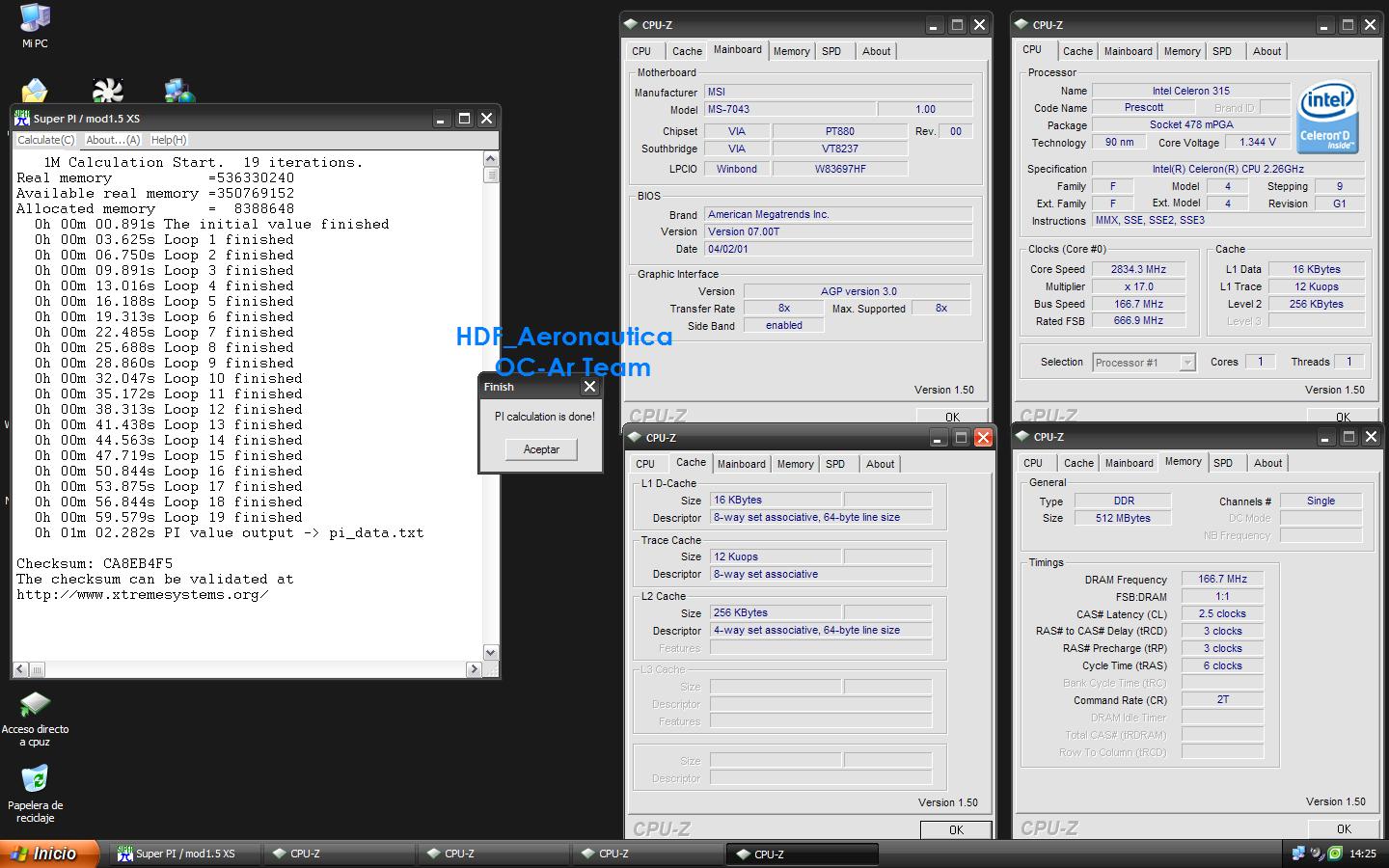This screenshot has height=868, width=1389.
Task: Switch to CPU tab in Mainboard CPU-Z window
Action: [x=642, y=51]
